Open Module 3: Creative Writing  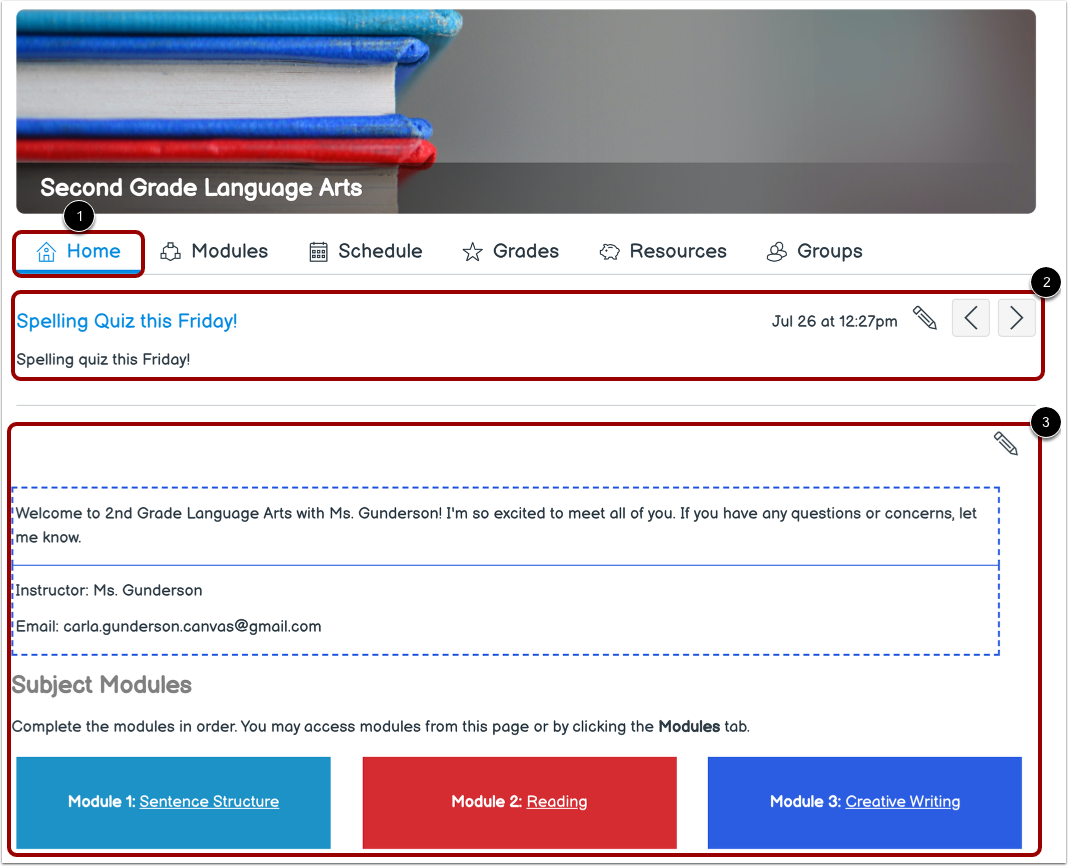click(x=902, y=801)
